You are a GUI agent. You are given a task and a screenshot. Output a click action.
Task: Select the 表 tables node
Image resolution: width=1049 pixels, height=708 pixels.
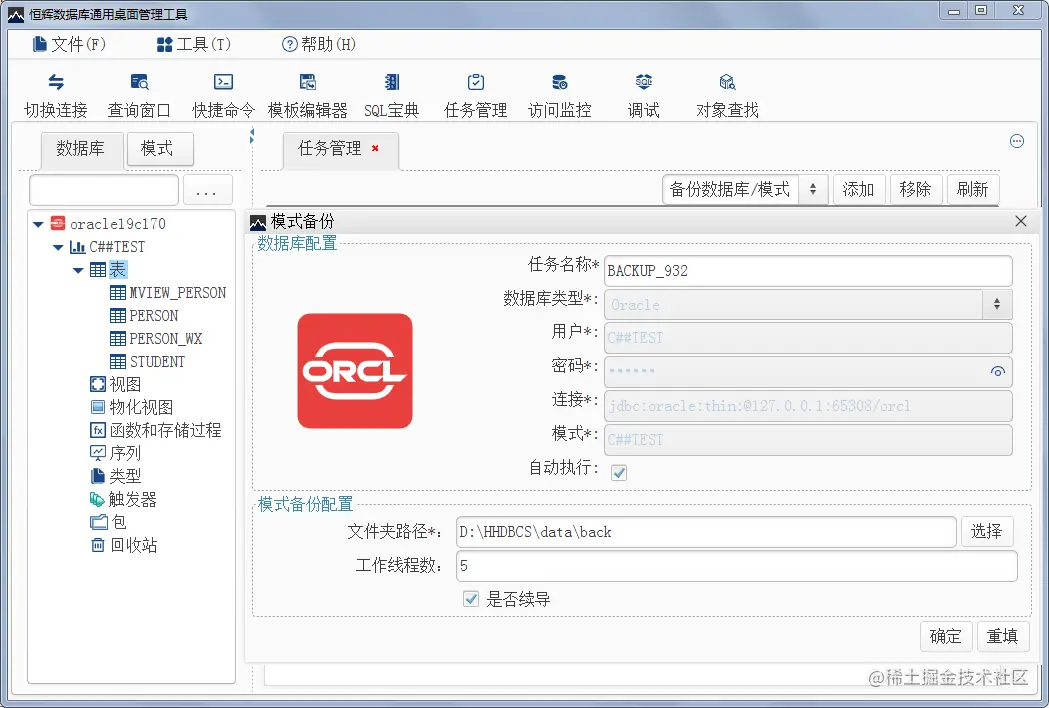[x=108, y=270]
